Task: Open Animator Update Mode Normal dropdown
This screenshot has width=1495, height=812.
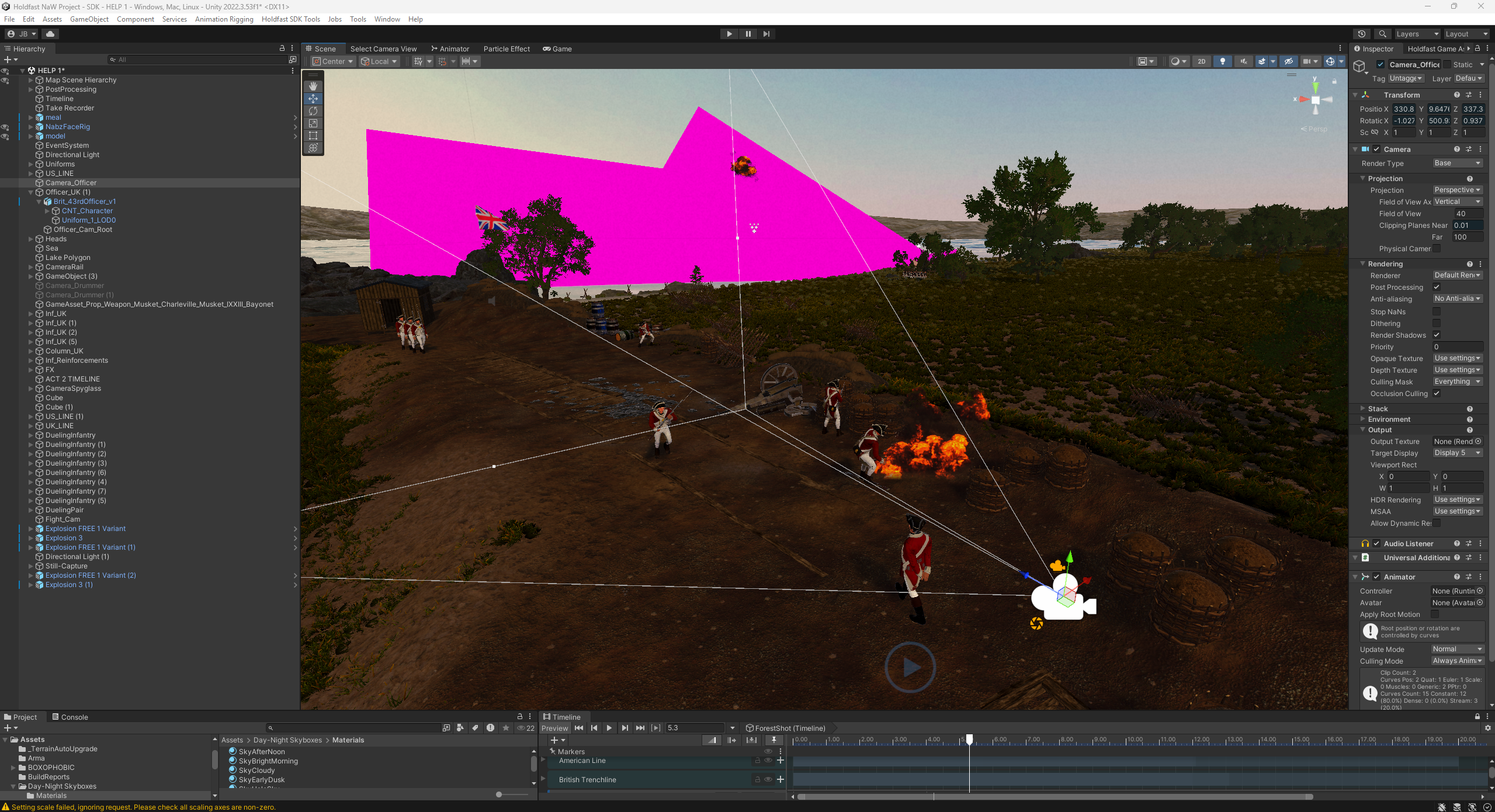Action: pos(1457,649)
